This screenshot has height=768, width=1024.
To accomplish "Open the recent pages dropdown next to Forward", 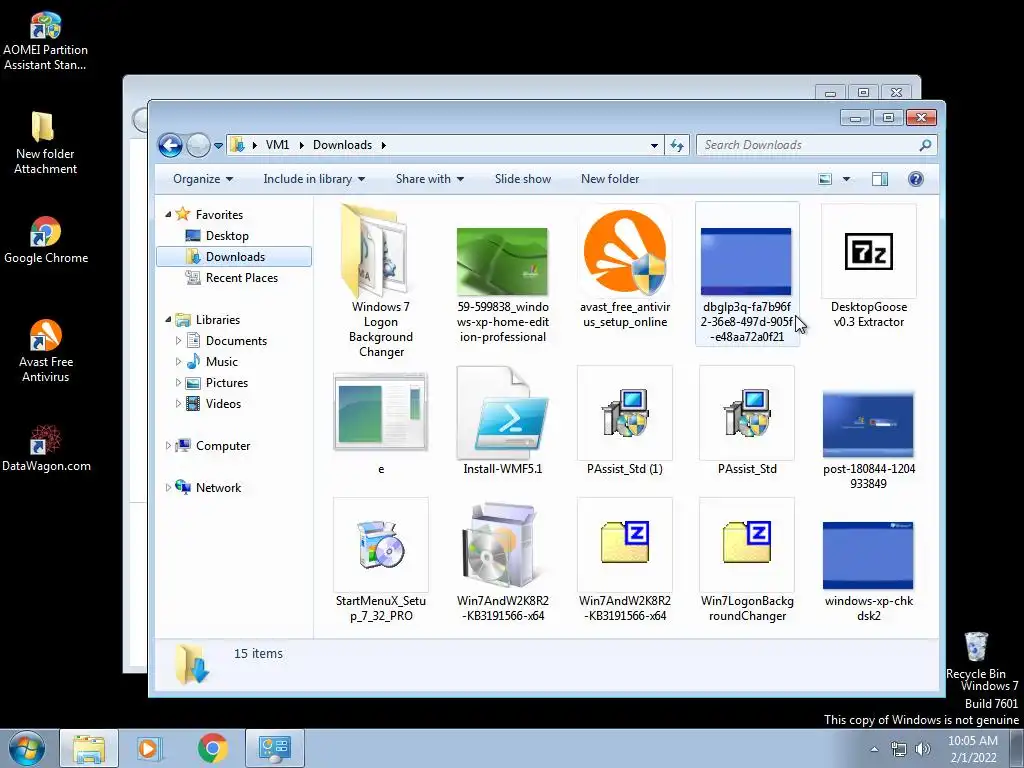I will [x=218, y=146].
